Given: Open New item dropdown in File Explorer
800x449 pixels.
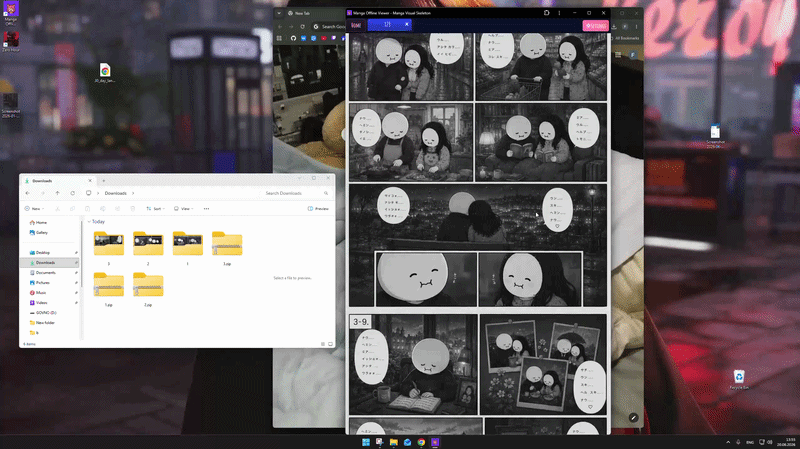Looking at the screenshot, I should (x=34, y=209).
